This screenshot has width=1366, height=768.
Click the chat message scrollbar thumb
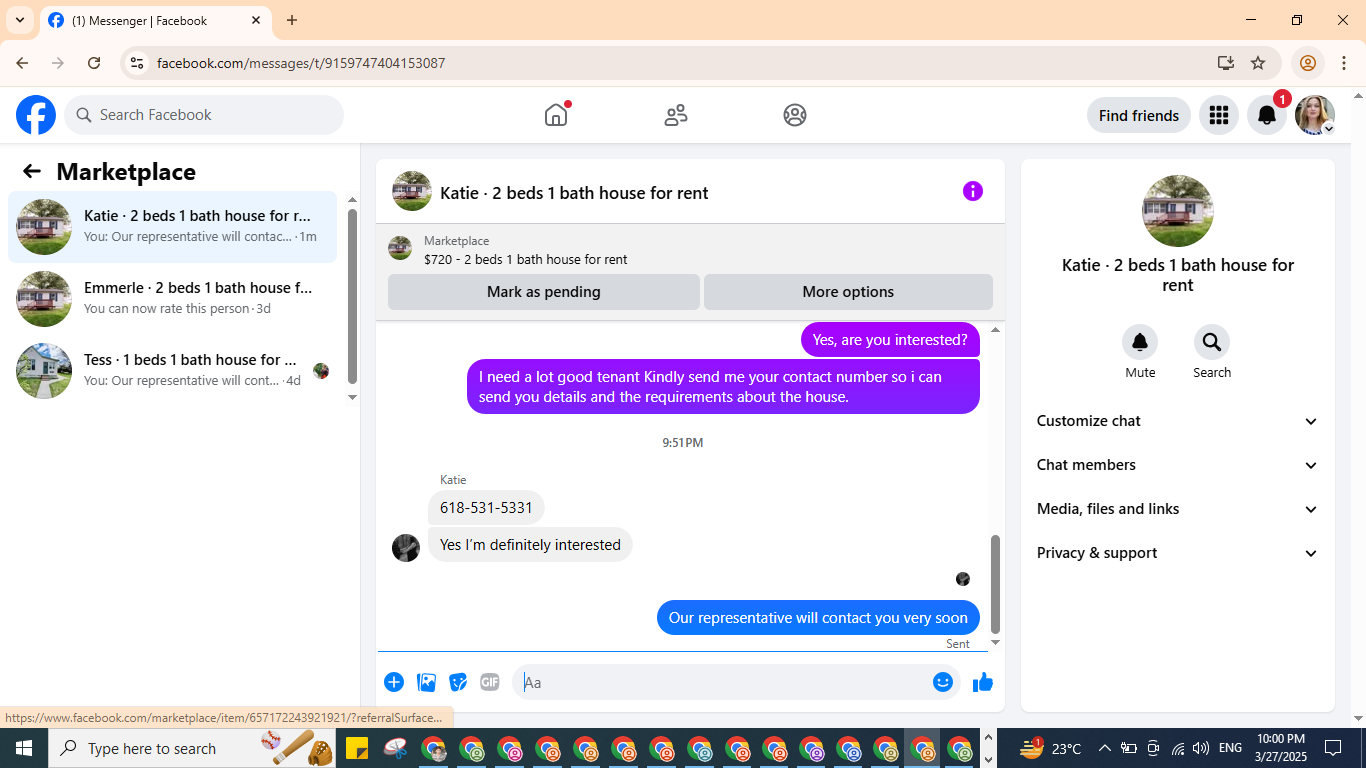point(995,585)
